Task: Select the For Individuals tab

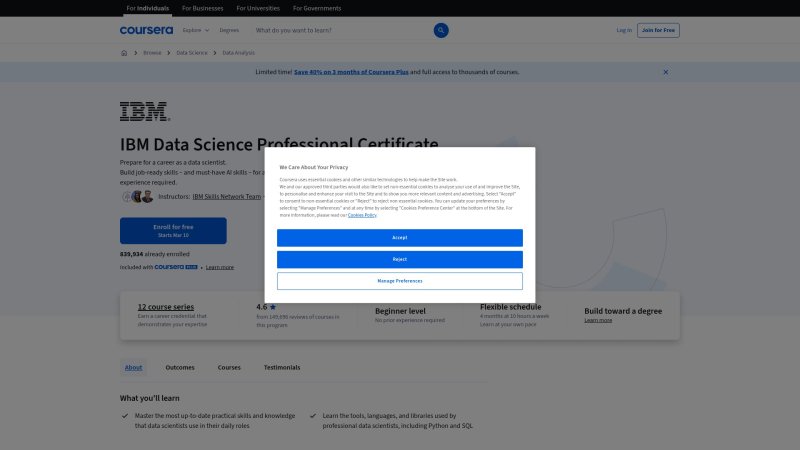Action: tap(147, 8)
